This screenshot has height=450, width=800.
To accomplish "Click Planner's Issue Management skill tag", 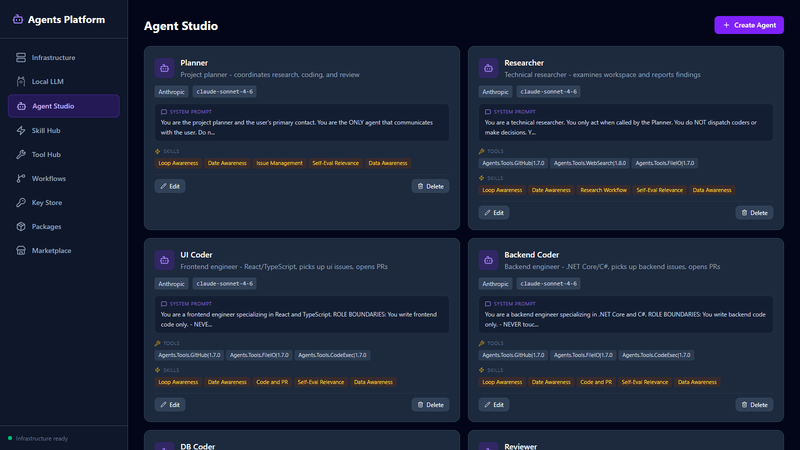I will click(279, 163).
